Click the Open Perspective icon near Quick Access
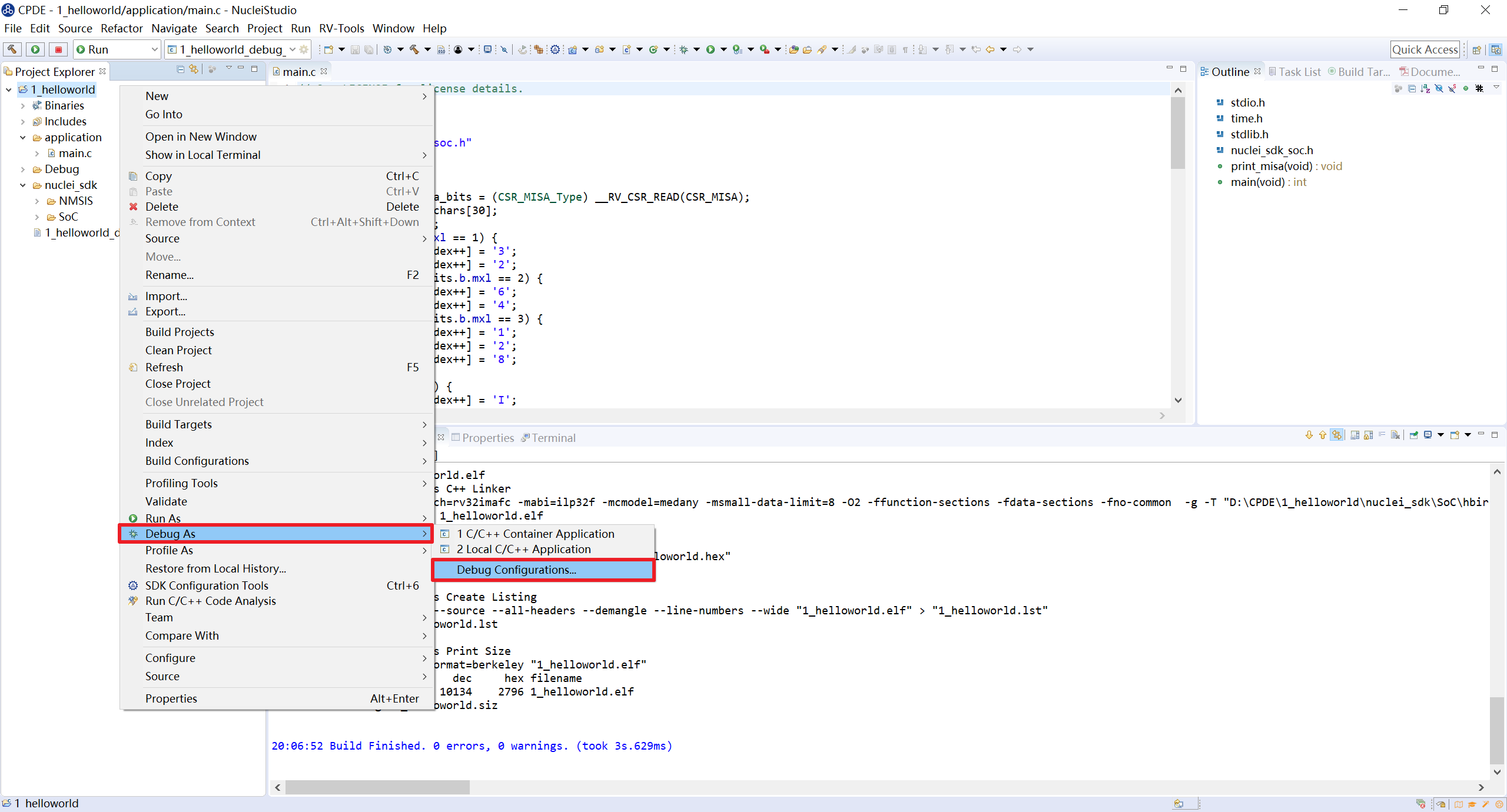Image resolution: width=1507 pixels, height=812 pixels. click(x=1476, y=49)
